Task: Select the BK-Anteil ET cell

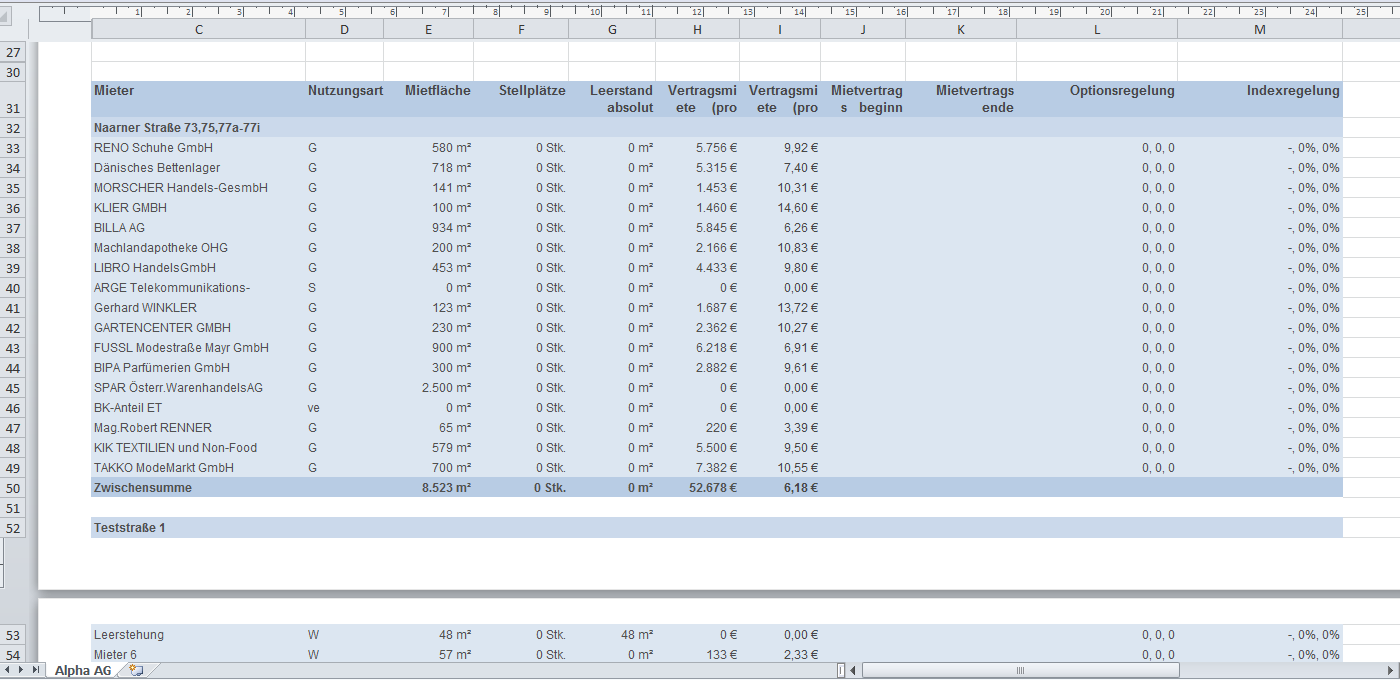Action: pos(198,408)
